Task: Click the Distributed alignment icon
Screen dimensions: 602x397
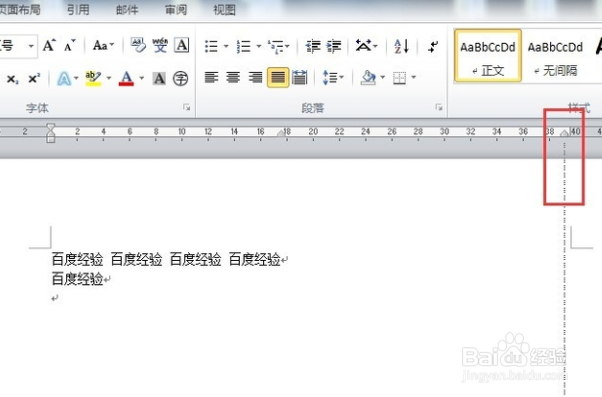Action: click(x=299, y=77)
